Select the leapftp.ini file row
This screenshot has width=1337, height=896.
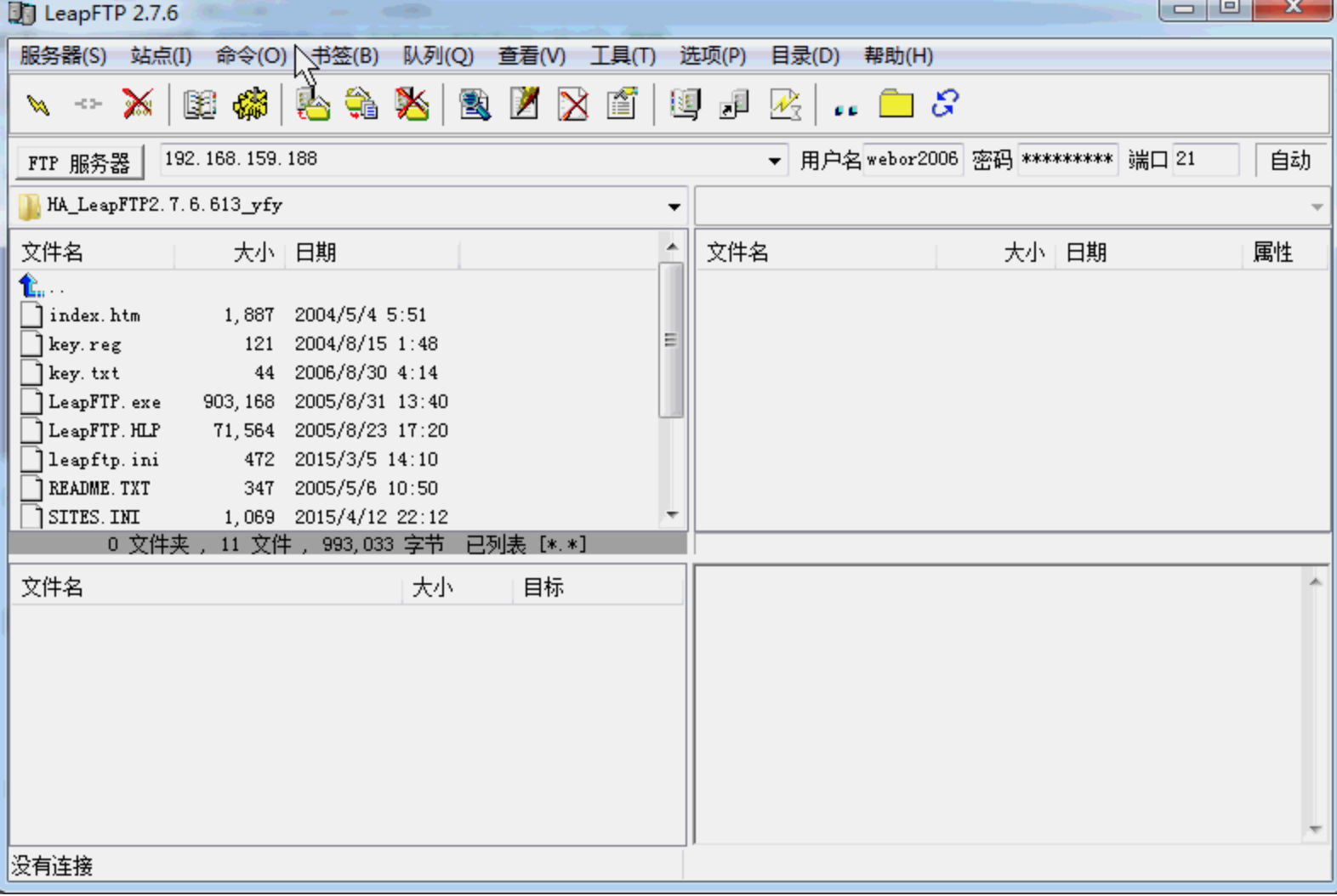click(336, 460)
